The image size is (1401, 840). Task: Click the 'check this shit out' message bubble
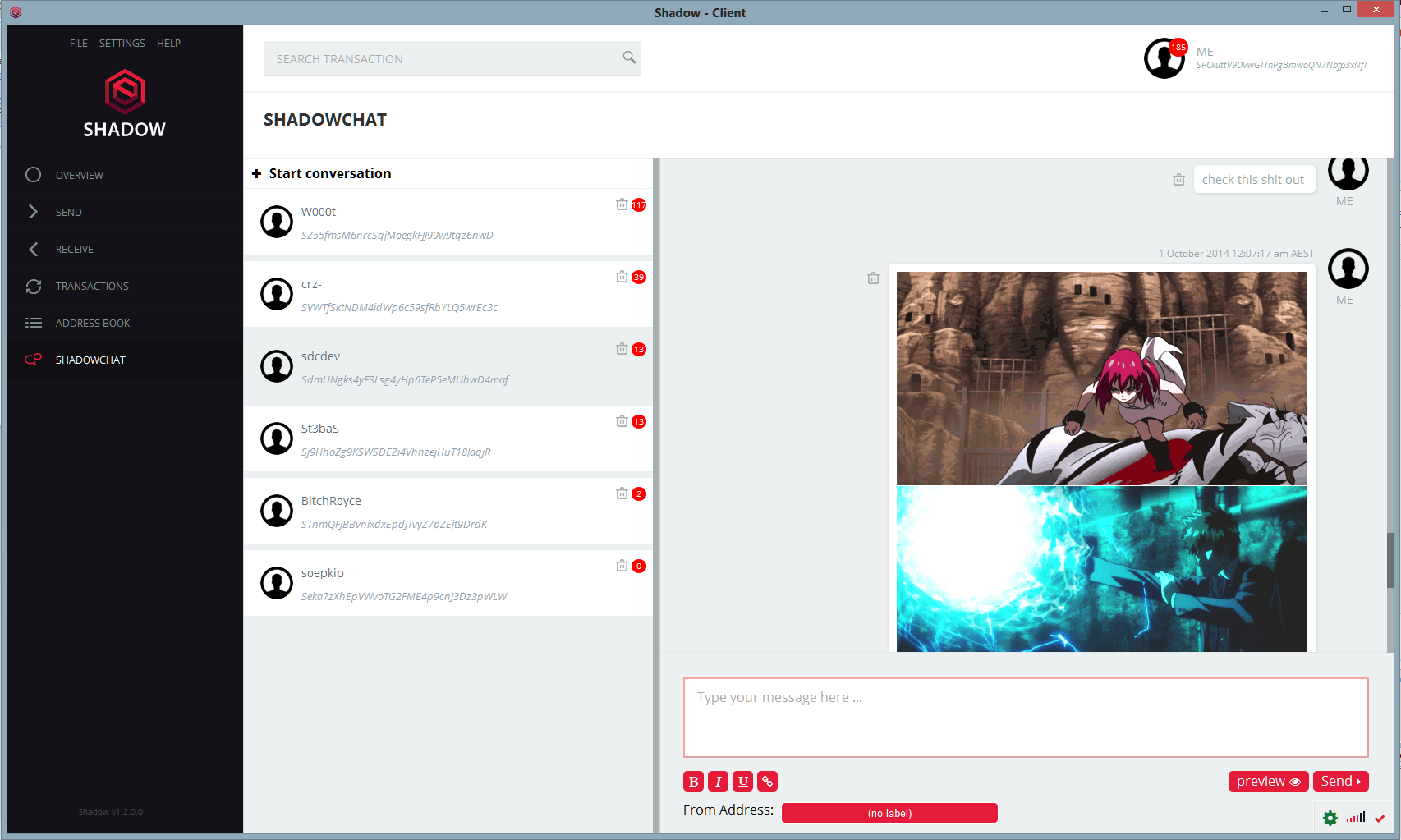pos(1253,179)
